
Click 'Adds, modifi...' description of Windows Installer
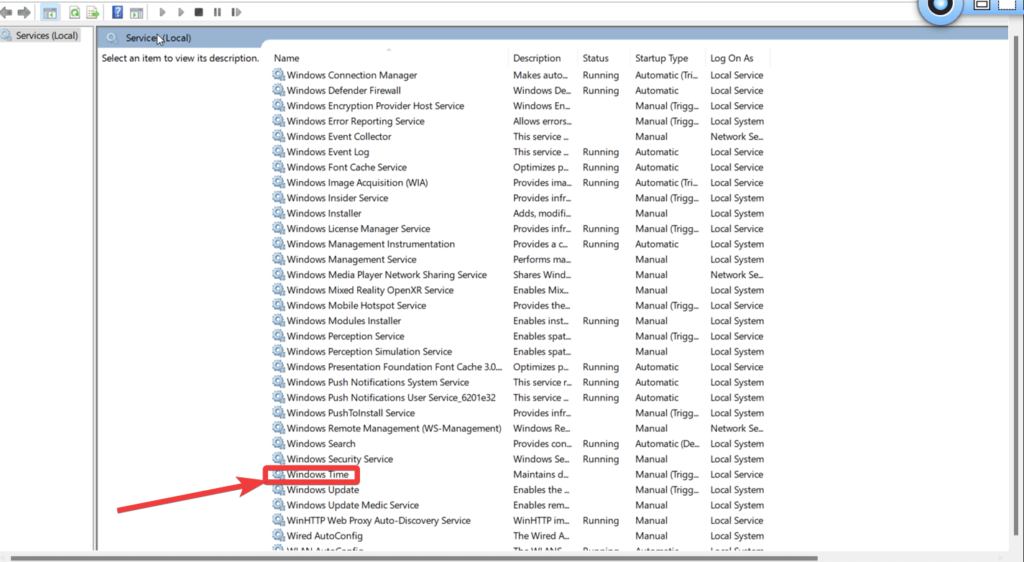(542, 213)
